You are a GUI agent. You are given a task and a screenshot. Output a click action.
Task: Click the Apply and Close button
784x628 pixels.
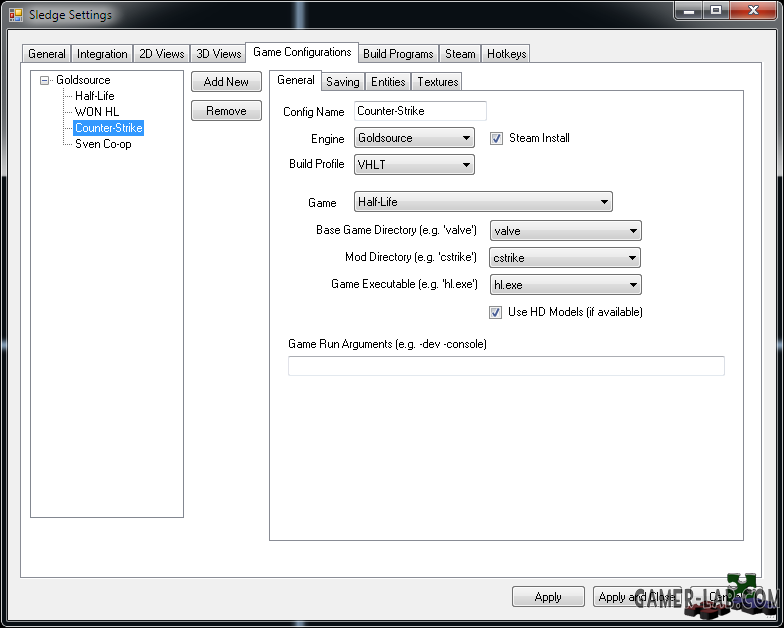(x=636, y=596)
